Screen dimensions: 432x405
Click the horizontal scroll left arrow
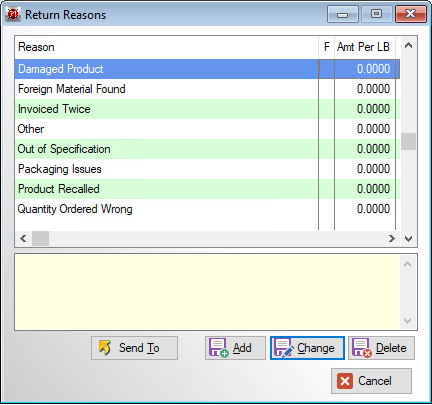click(23, 238)
